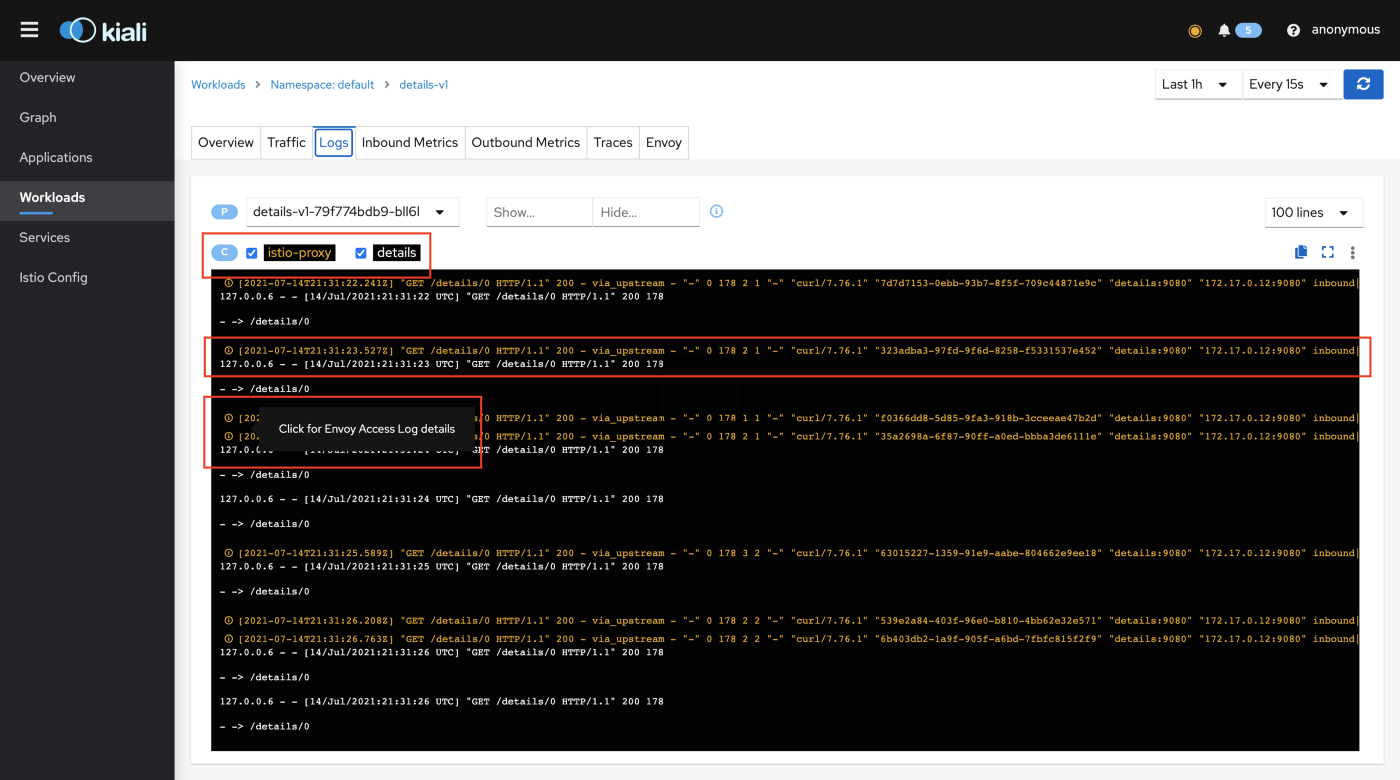Click the anonymous user label
This screenshot has width=1400, height=780.
1346,30
